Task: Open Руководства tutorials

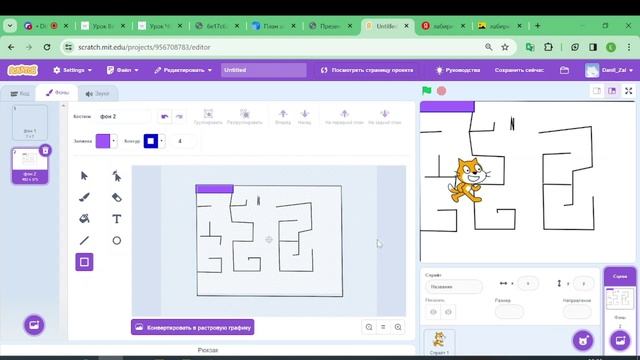Action: coord(458,70)
